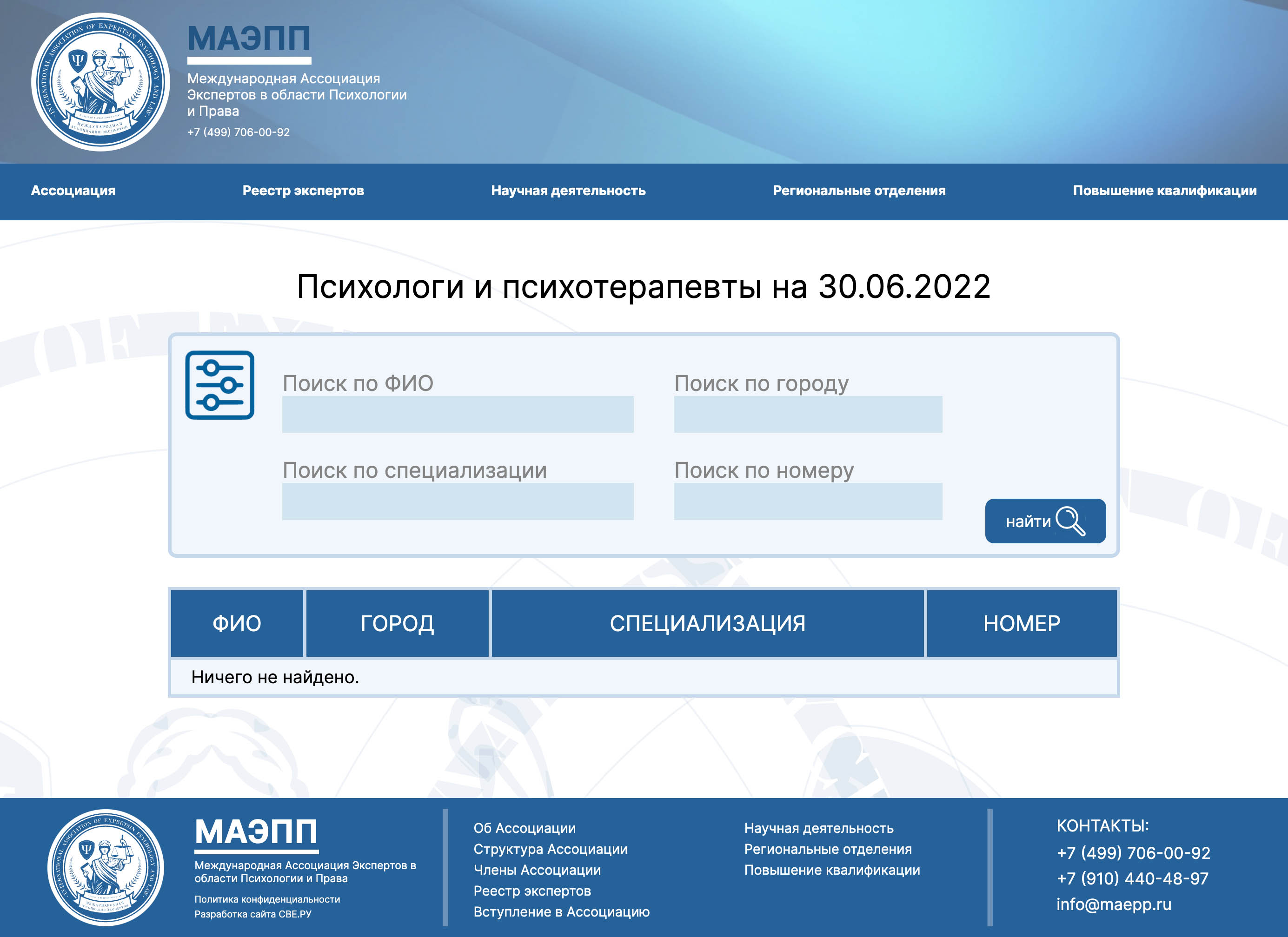The width and height of the screenshot is (1288, 937).
Task: Focus the Поиск по специализации input field
Action: 458,501
